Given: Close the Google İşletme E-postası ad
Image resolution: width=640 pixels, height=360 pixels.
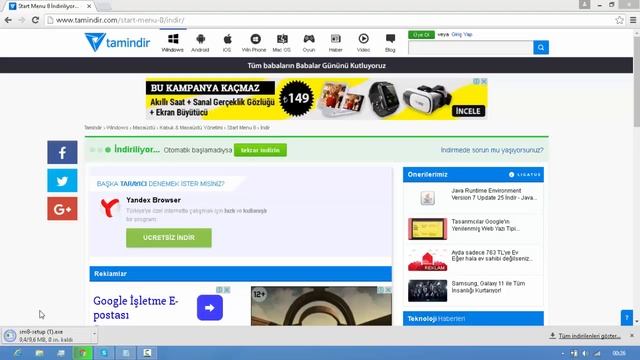Looking at the screenshot, I should click(x=227, y=290).
